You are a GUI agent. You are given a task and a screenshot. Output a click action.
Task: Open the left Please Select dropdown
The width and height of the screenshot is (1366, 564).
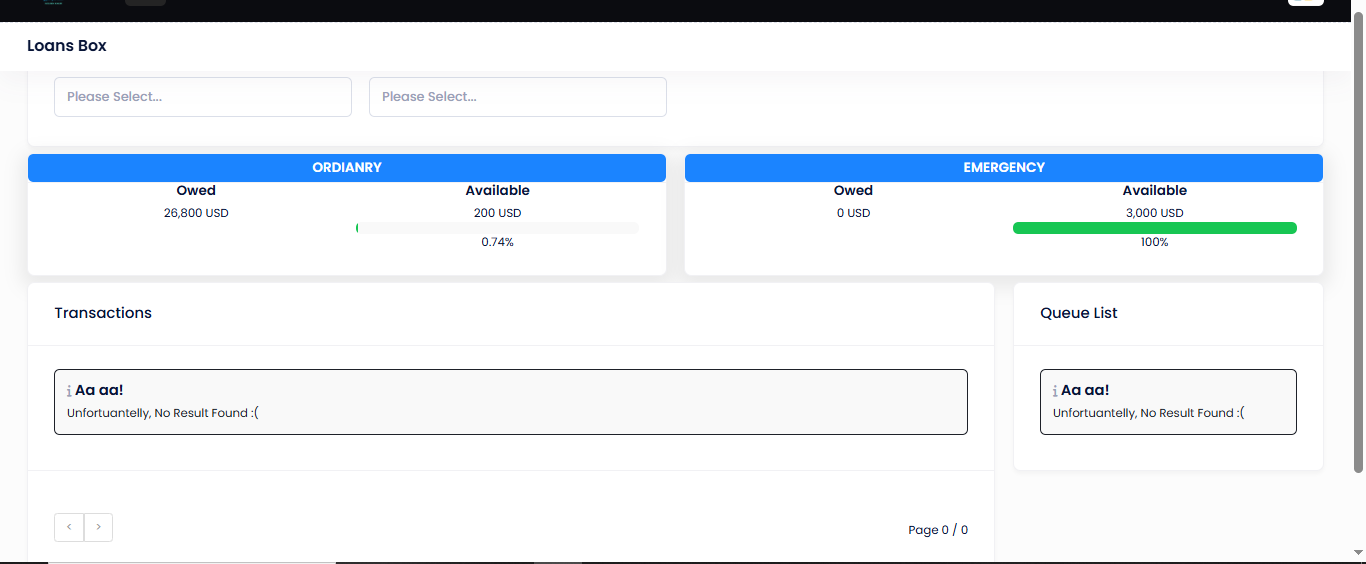click(203, 97)
